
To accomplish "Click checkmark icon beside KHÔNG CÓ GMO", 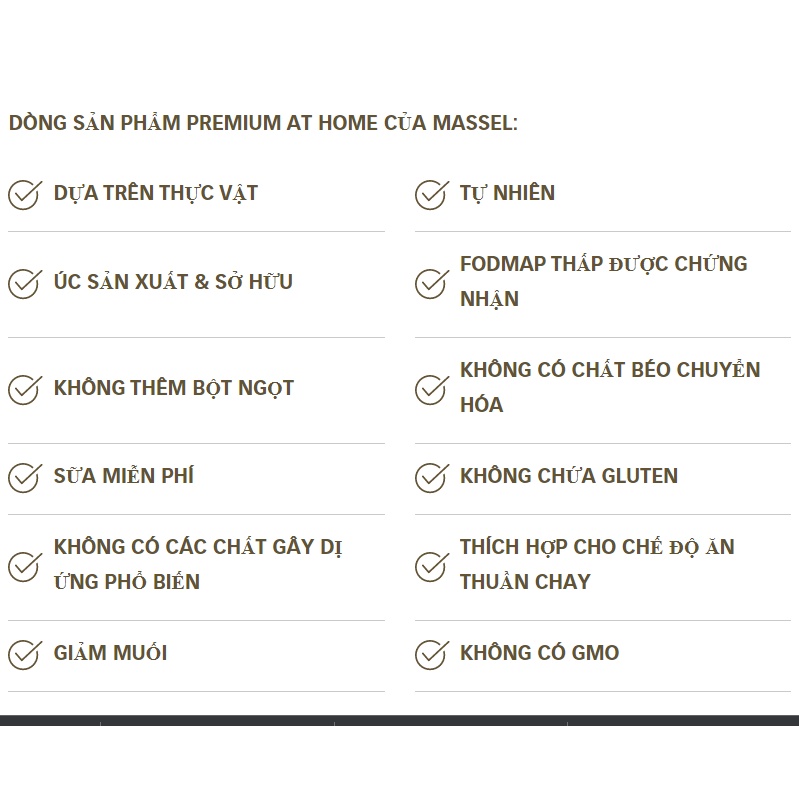I will click(x=430, y=654).
